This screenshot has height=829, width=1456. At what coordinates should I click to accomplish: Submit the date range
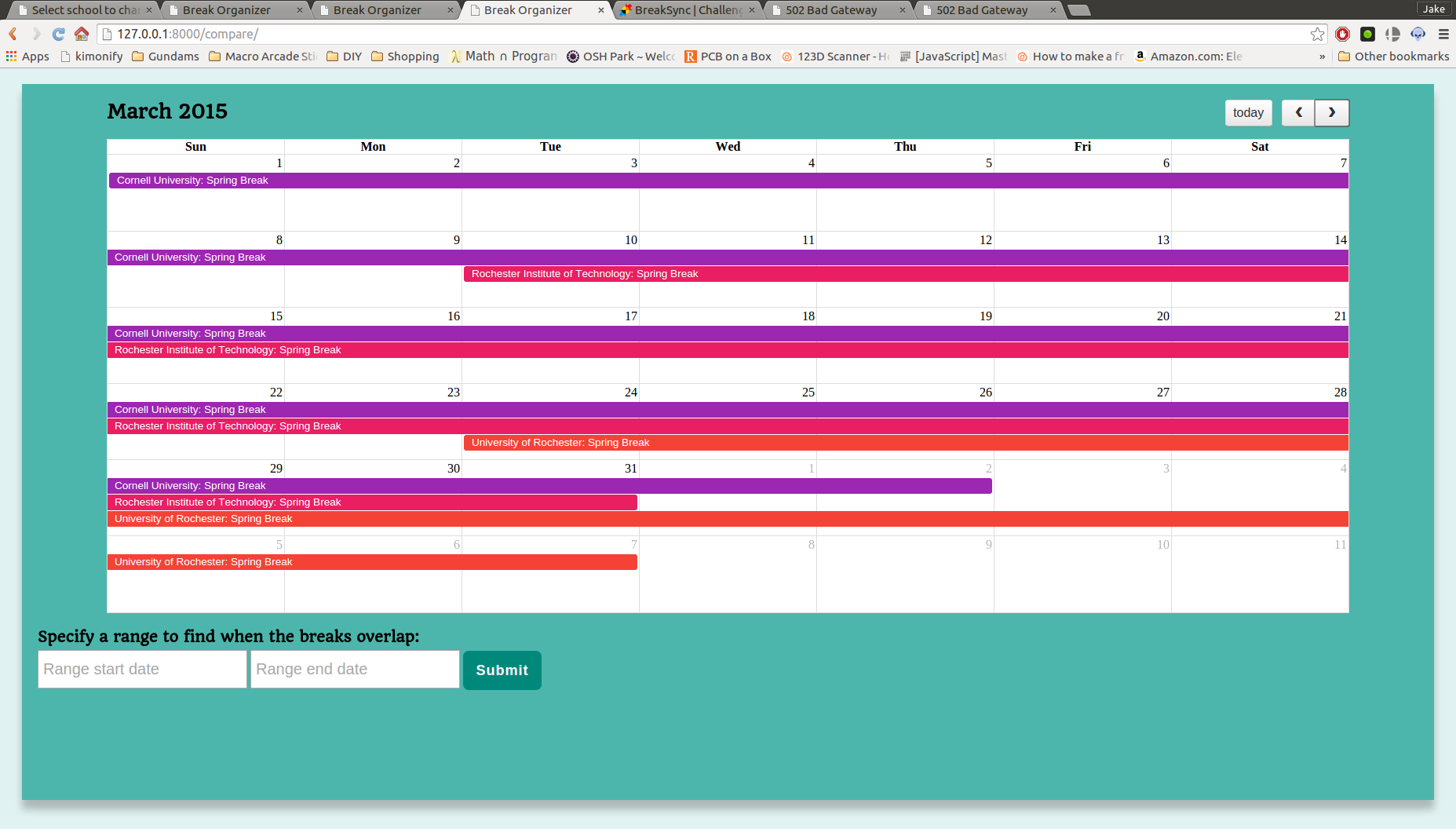pyautogui.click(x=502, y=670)
